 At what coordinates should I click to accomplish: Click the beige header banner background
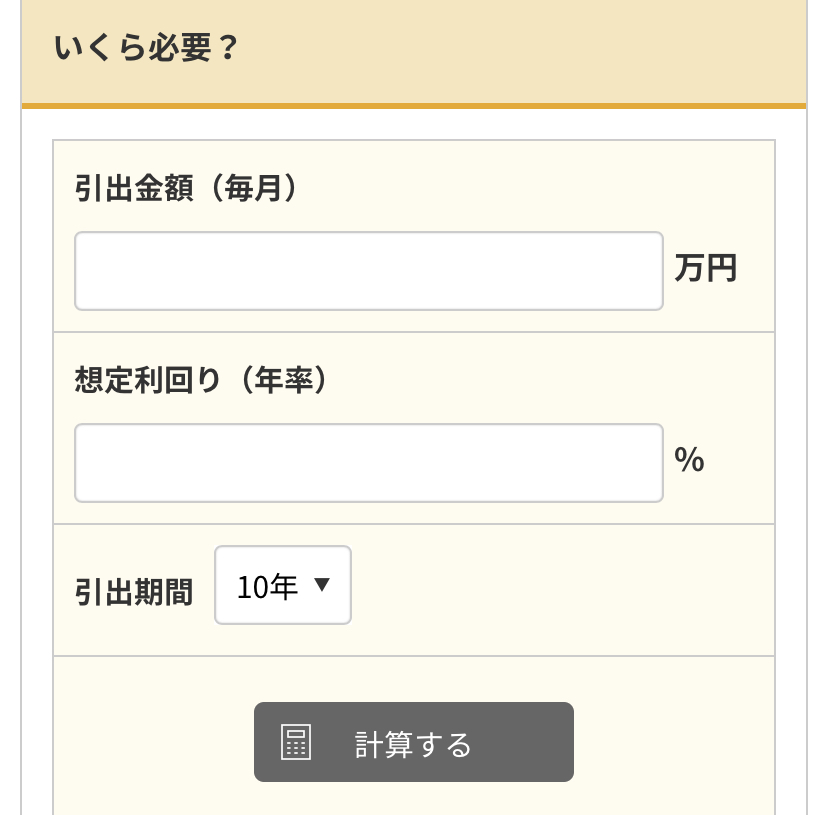(x=523, y=50)
